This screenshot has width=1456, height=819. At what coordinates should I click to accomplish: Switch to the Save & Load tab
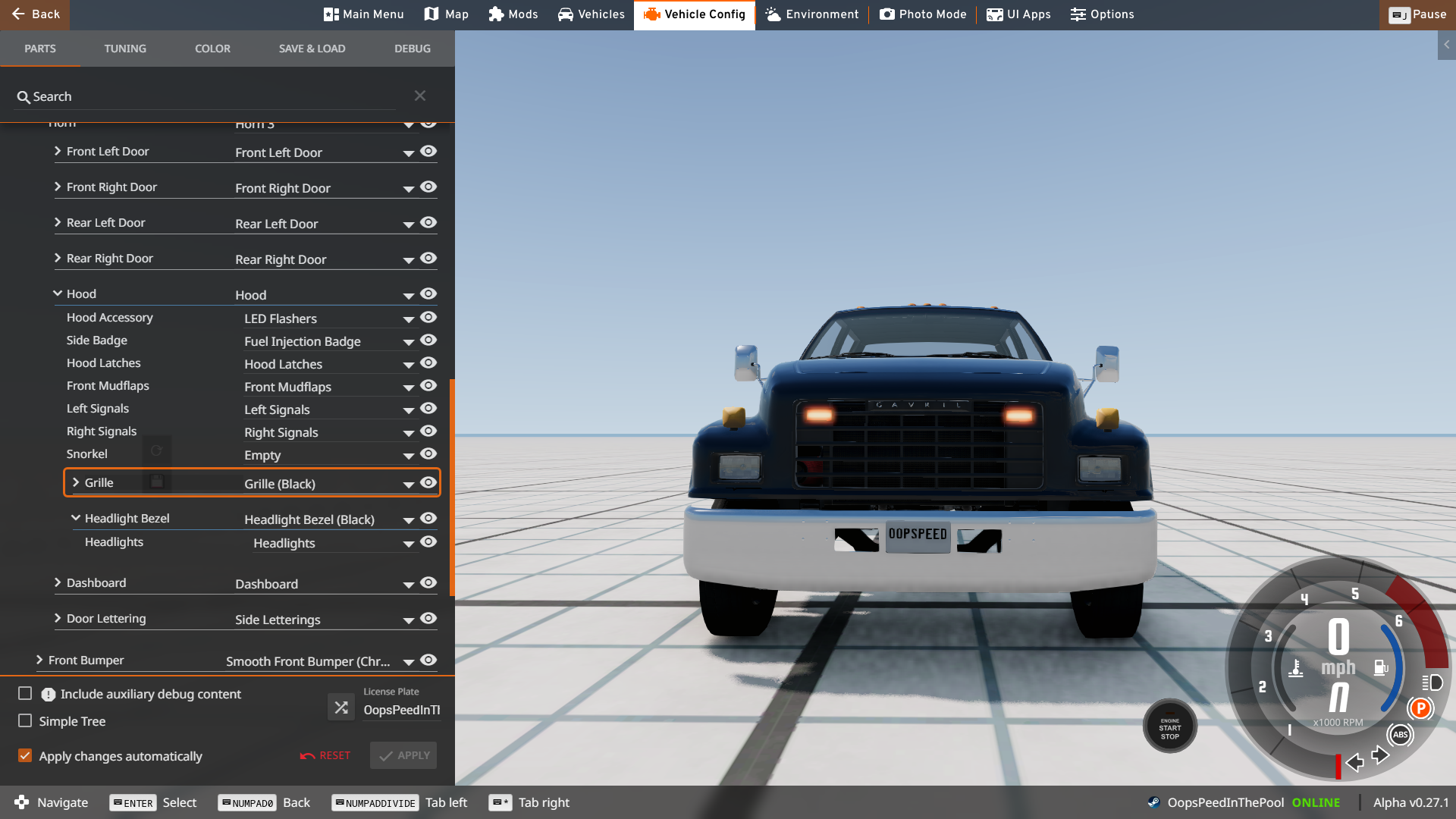point(312,49)
